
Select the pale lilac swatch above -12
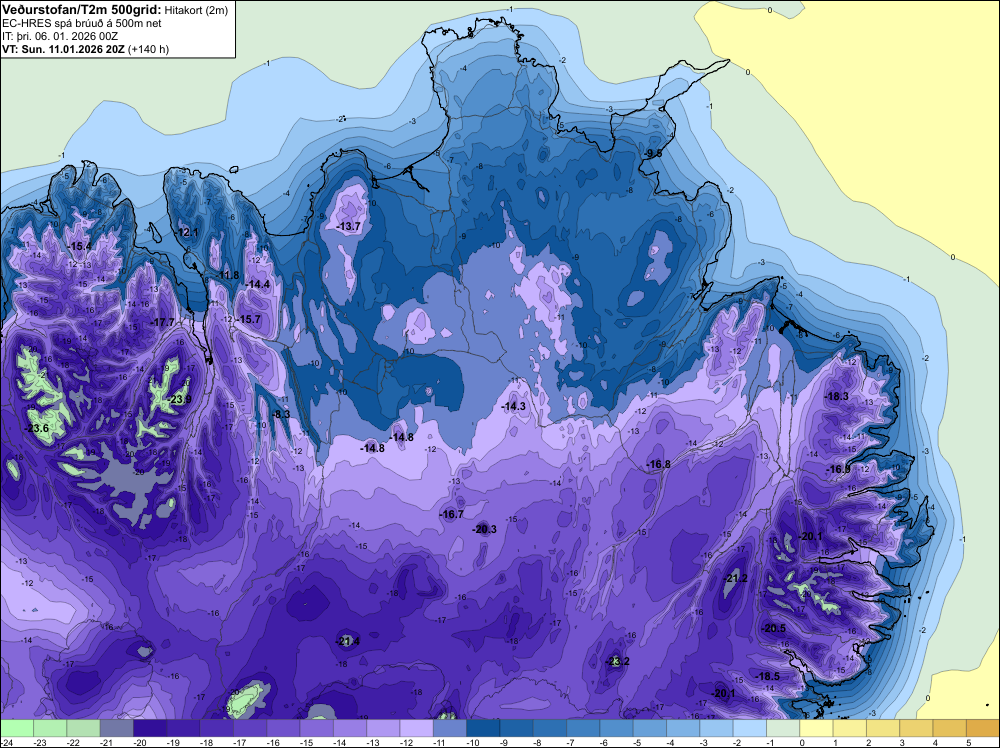416,728
